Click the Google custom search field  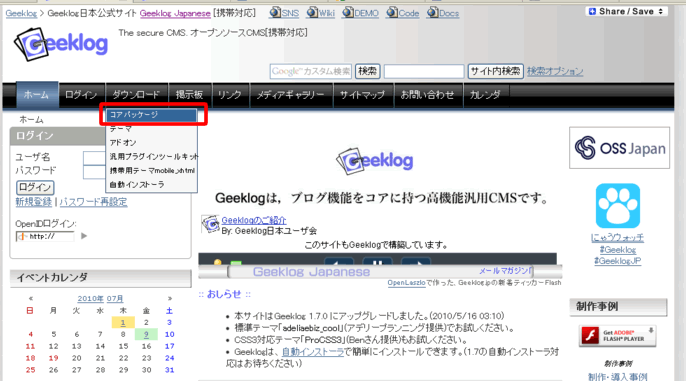pyautogui.click(x=311, y=71)
